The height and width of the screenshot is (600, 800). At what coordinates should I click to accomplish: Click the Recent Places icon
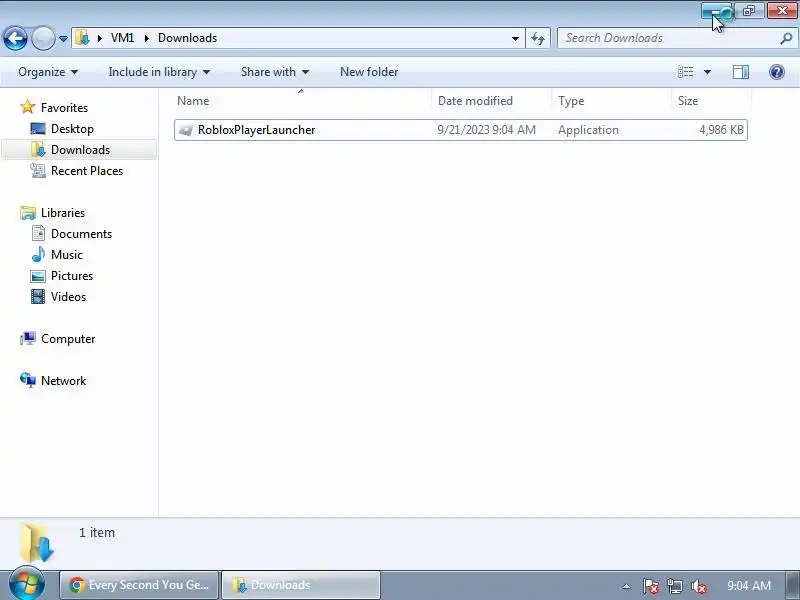pos(38,170)
